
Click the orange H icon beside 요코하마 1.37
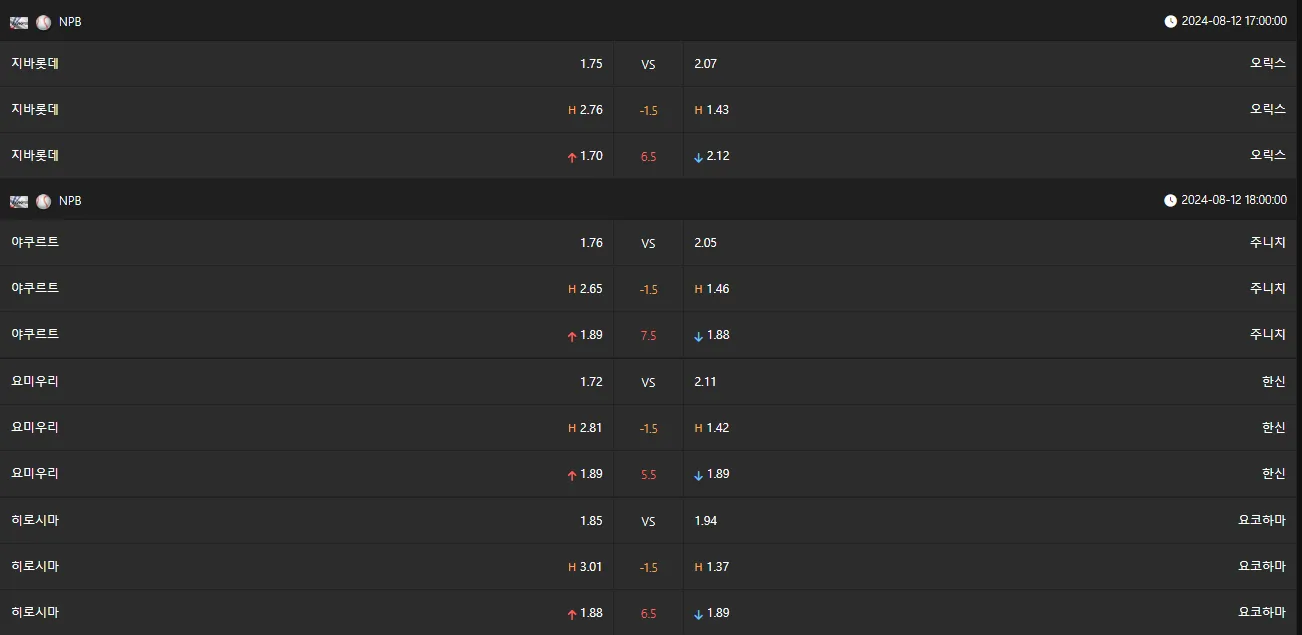click(699, 567)
